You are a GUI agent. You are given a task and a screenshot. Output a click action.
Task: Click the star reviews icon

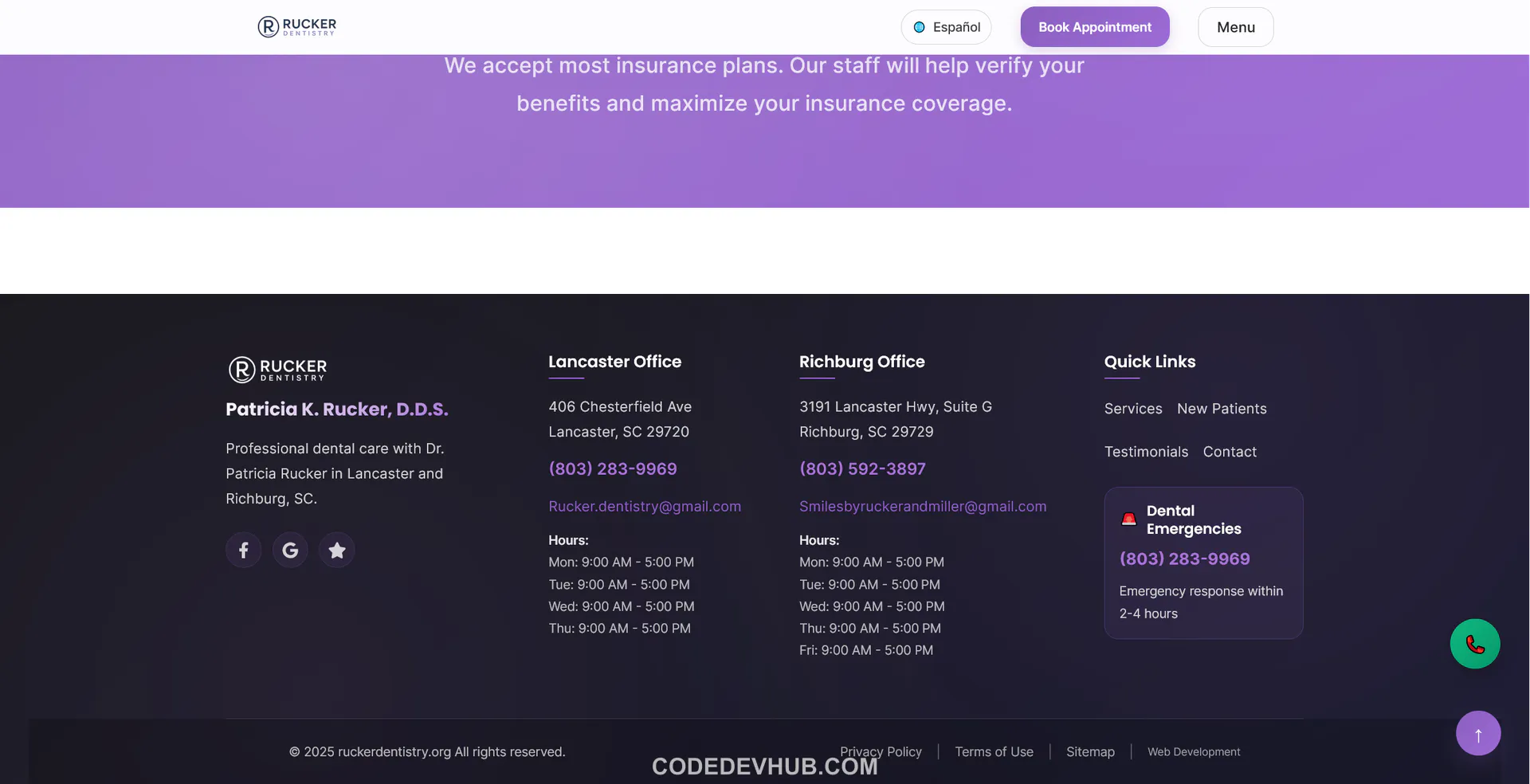(x=337, y=550)
